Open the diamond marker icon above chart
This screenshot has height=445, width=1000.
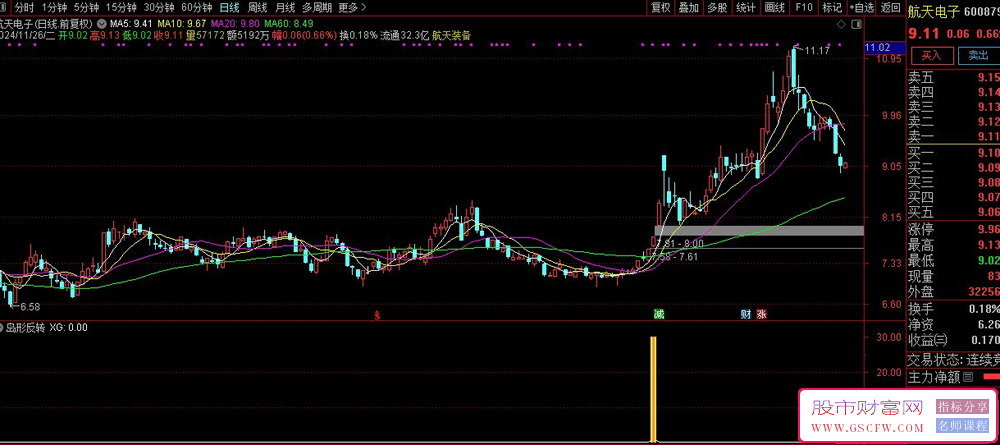click(x=841, y=24)
